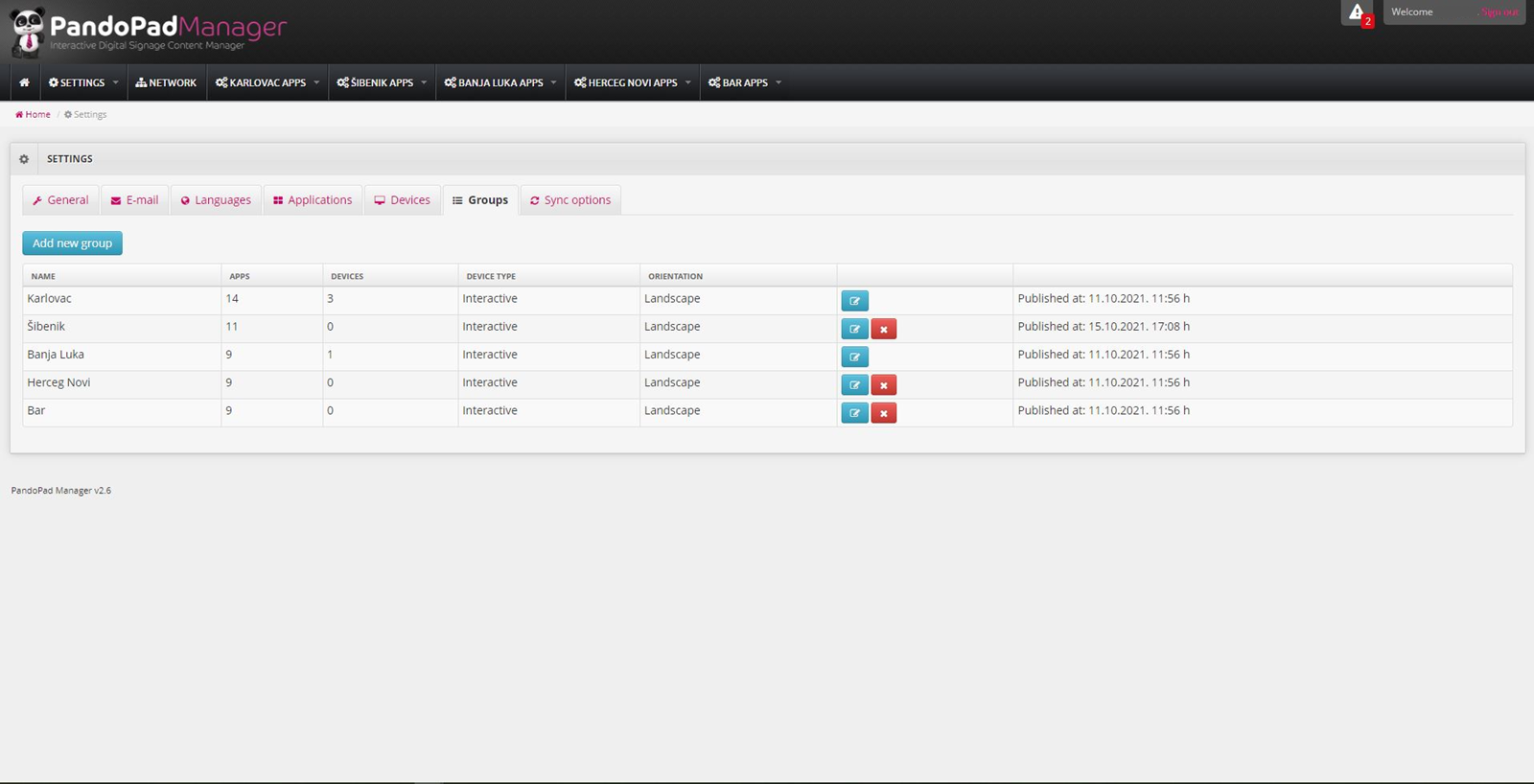
Task: Delete the Herceg Novi group
Action: pyautogui.click(x=883, y=385)
